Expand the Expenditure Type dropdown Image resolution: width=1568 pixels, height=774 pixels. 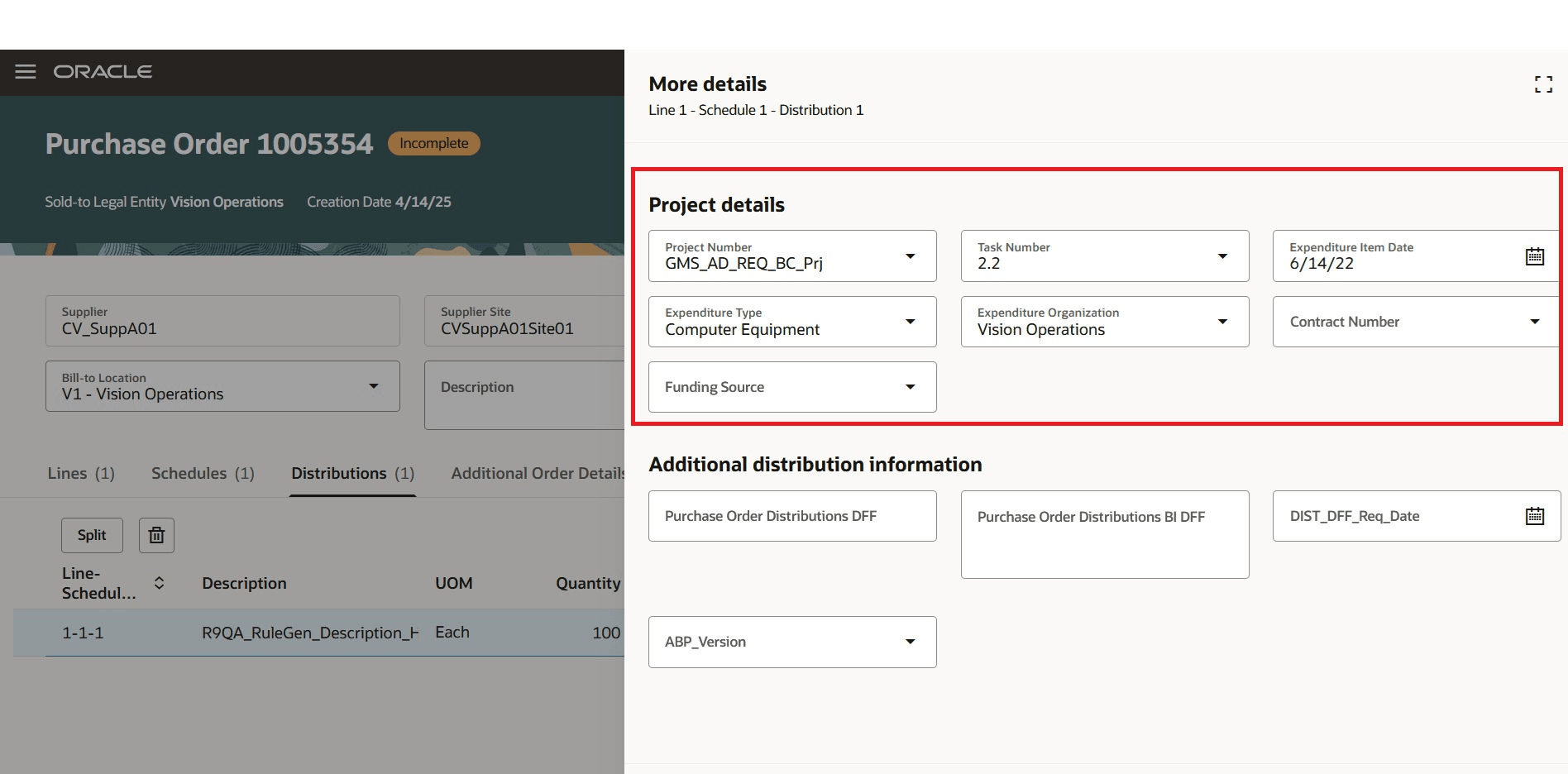pos(910,322)
